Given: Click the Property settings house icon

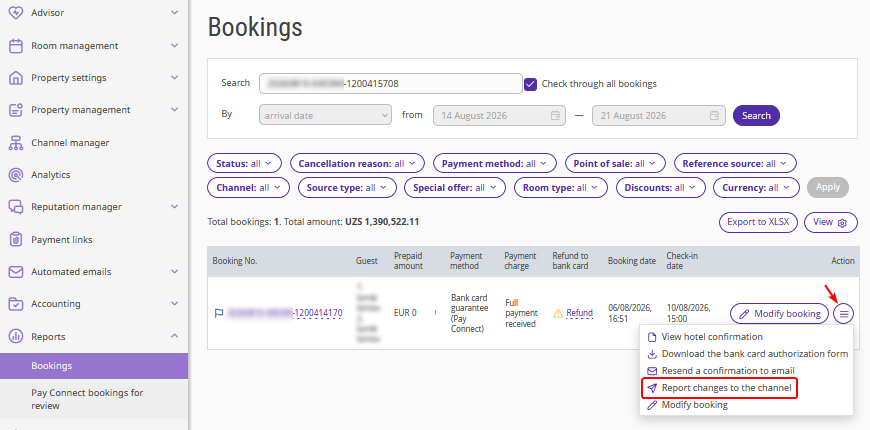Looking at the screenshot, I should pyautogui.click(x=16, y=78).
